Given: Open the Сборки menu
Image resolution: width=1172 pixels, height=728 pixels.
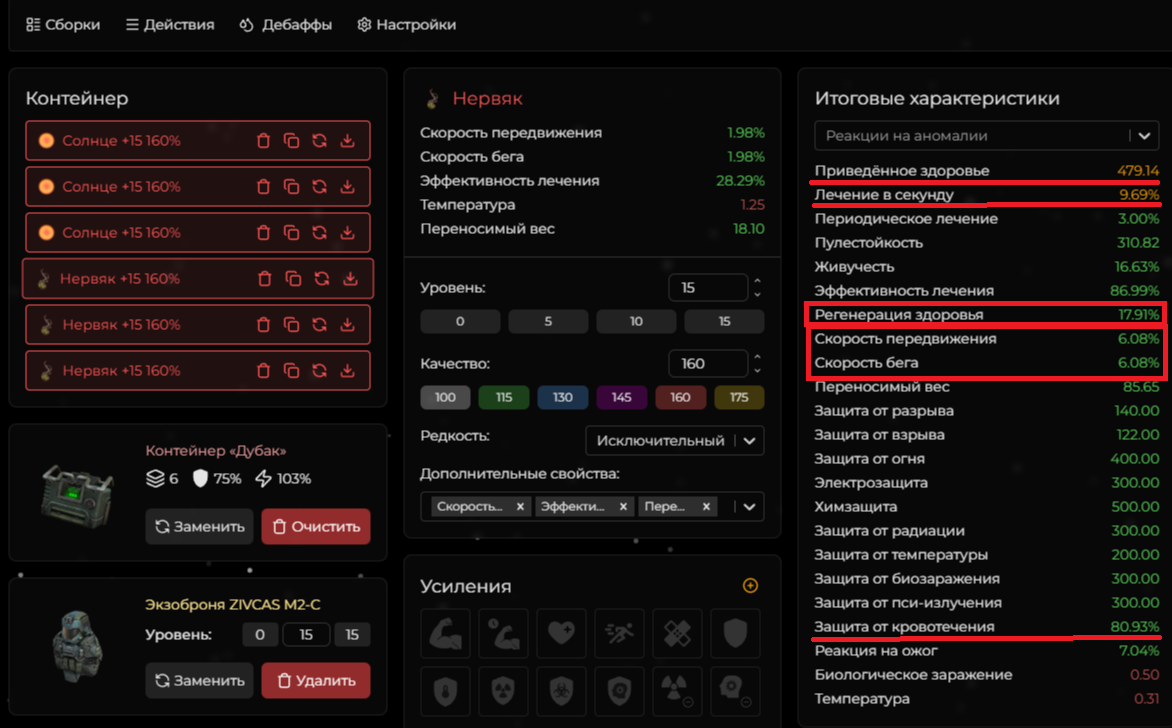Looking at the screenshot, I should (x=63, y=24).
